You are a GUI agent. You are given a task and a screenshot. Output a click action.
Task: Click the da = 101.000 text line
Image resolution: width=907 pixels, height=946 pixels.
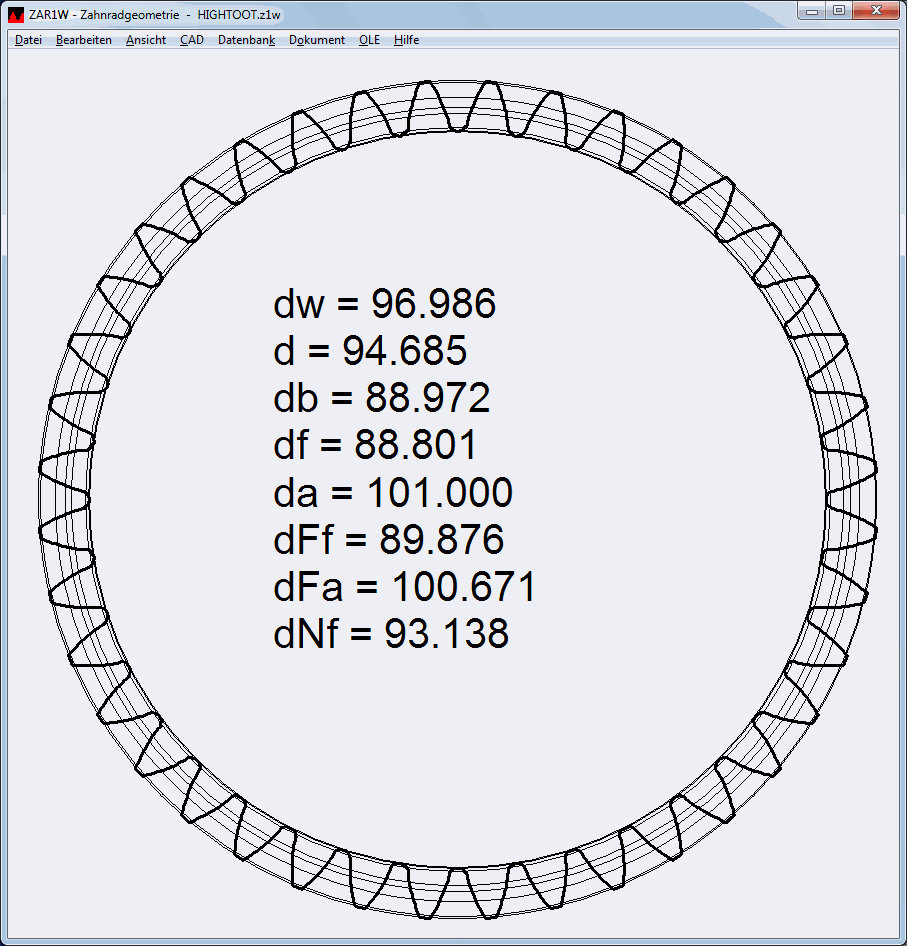coord(392,493)
